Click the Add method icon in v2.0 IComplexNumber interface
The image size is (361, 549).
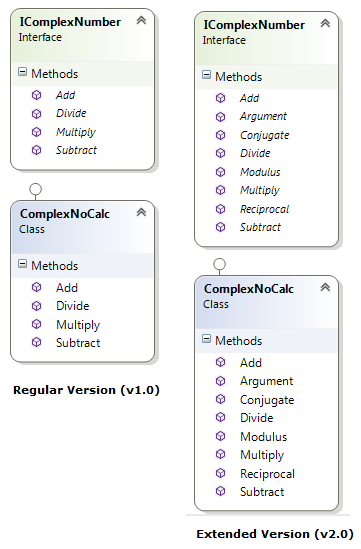[220, 98]
